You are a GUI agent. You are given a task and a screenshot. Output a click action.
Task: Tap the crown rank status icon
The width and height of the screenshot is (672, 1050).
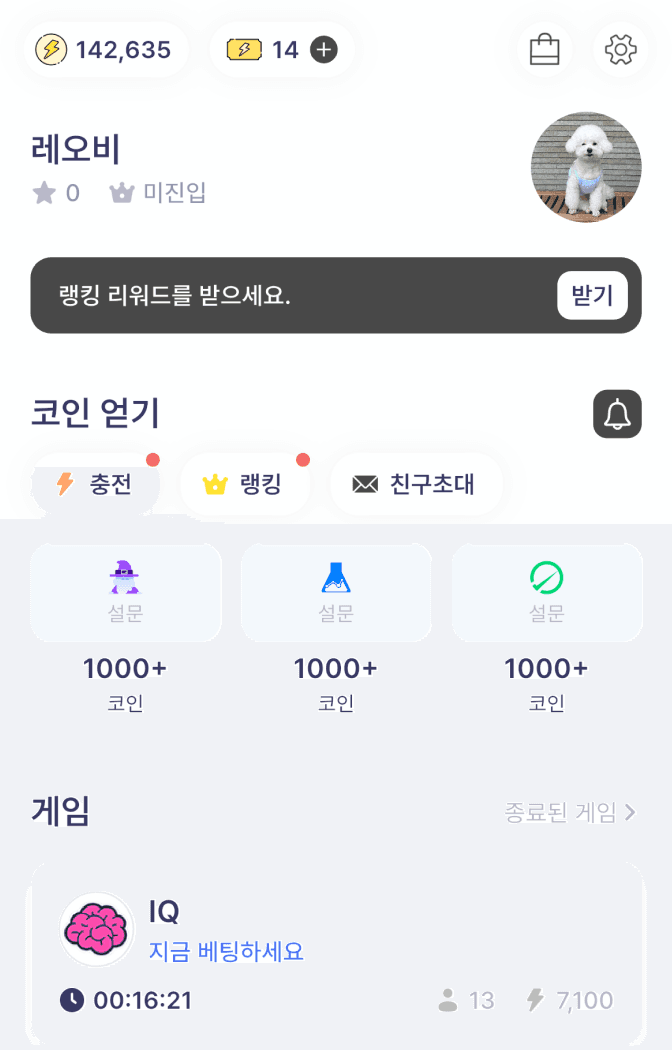pos(122,193)
